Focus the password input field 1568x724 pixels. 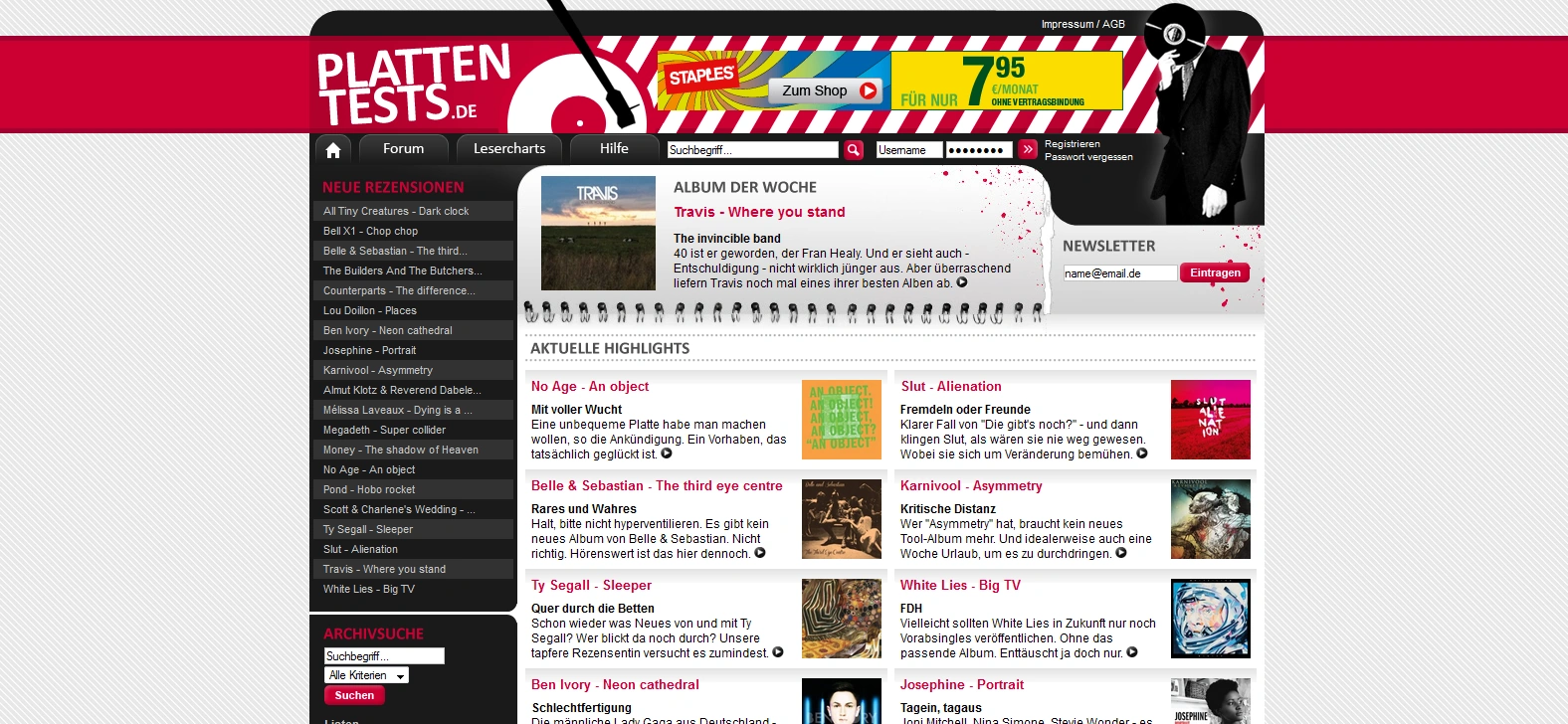click(x=979, y=150)
